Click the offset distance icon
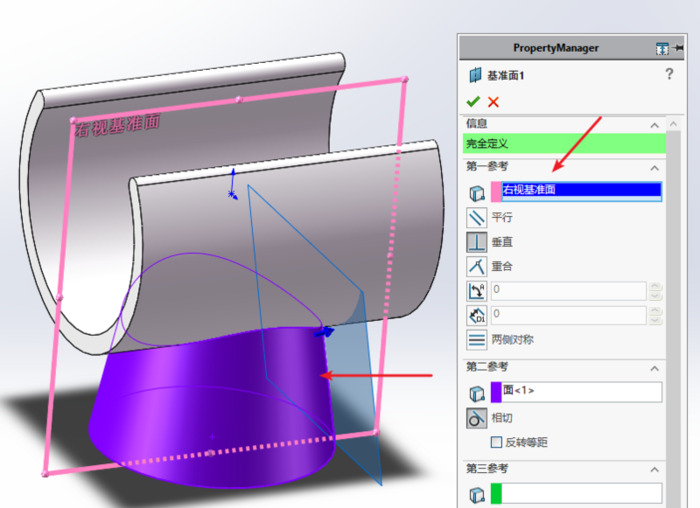Screen dimensions: 700x508 [477, 315]
